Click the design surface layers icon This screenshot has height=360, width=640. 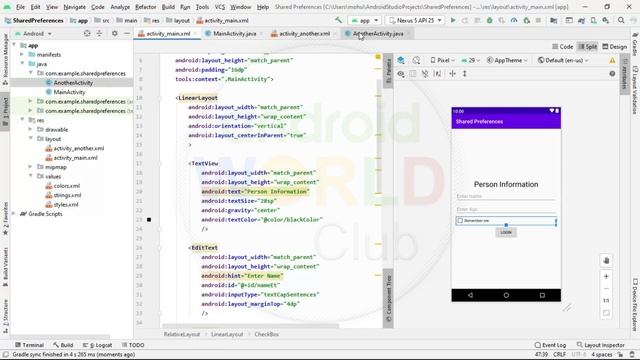401,60
